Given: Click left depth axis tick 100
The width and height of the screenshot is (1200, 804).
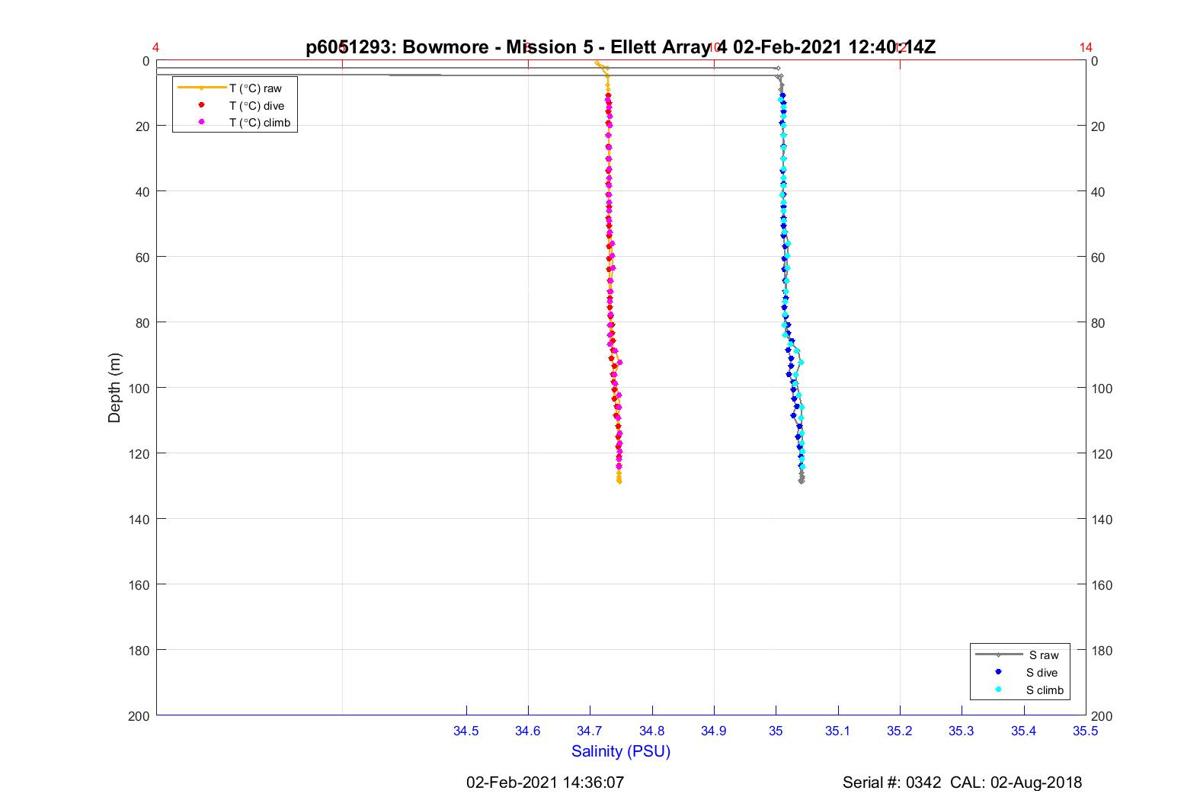Looking at the screenshot, I should 140,388.
